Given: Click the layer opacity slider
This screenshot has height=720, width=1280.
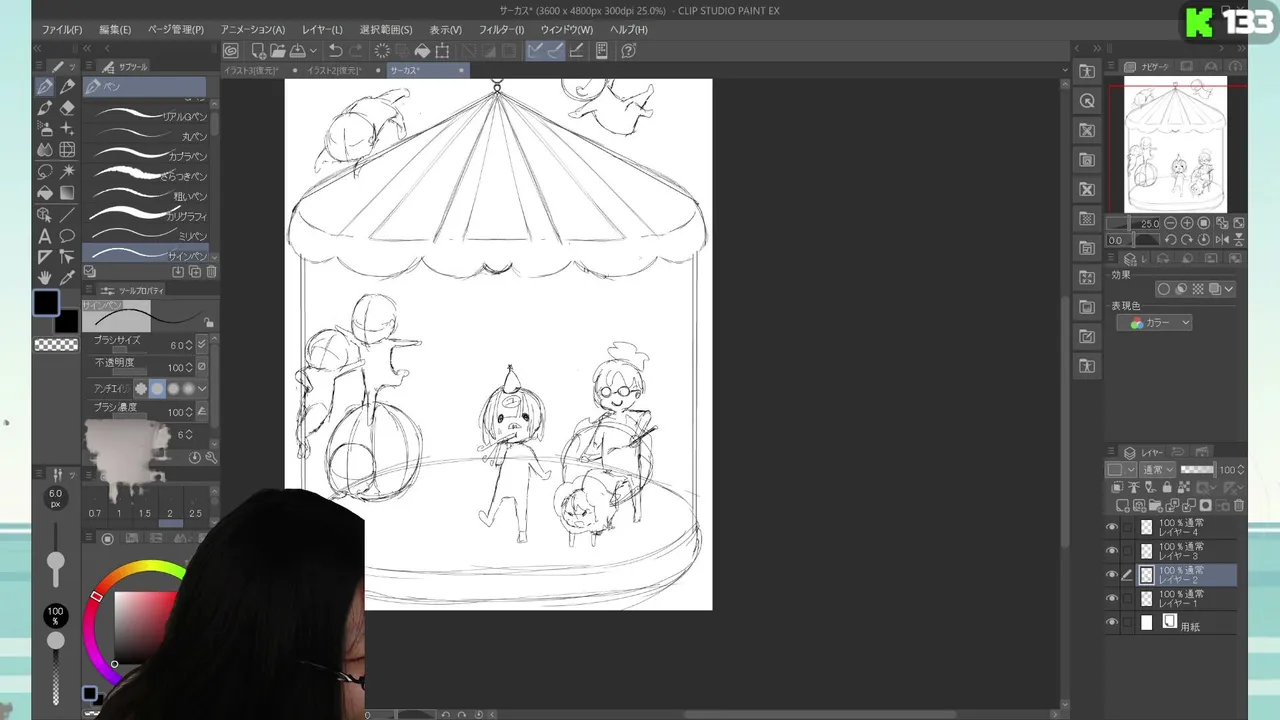Looking at the screenshot, I should coord(1198,470).
